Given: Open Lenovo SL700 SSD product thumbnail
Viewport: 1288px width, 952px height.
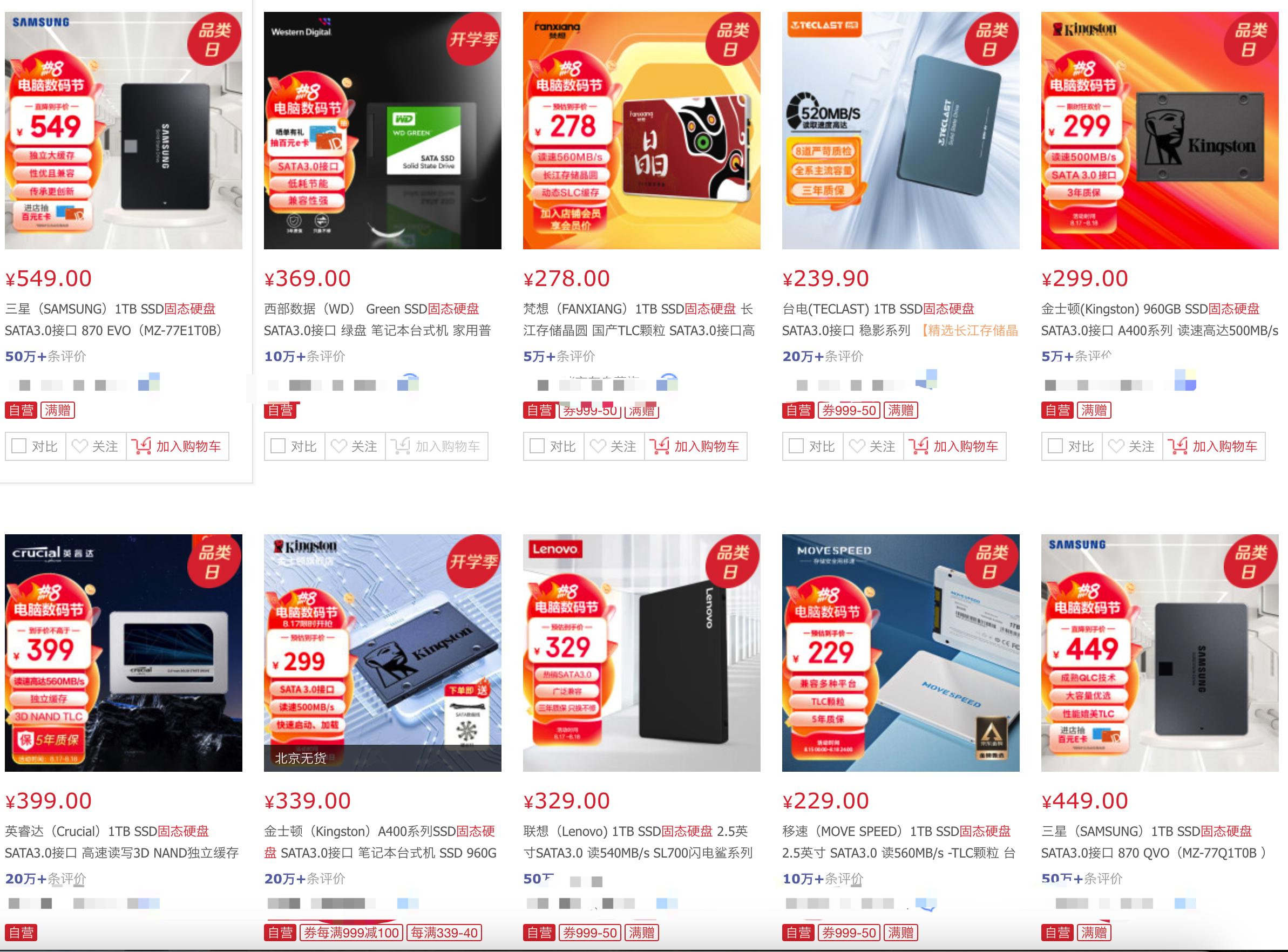Looking at the screenshot, I should click(641, 653).
